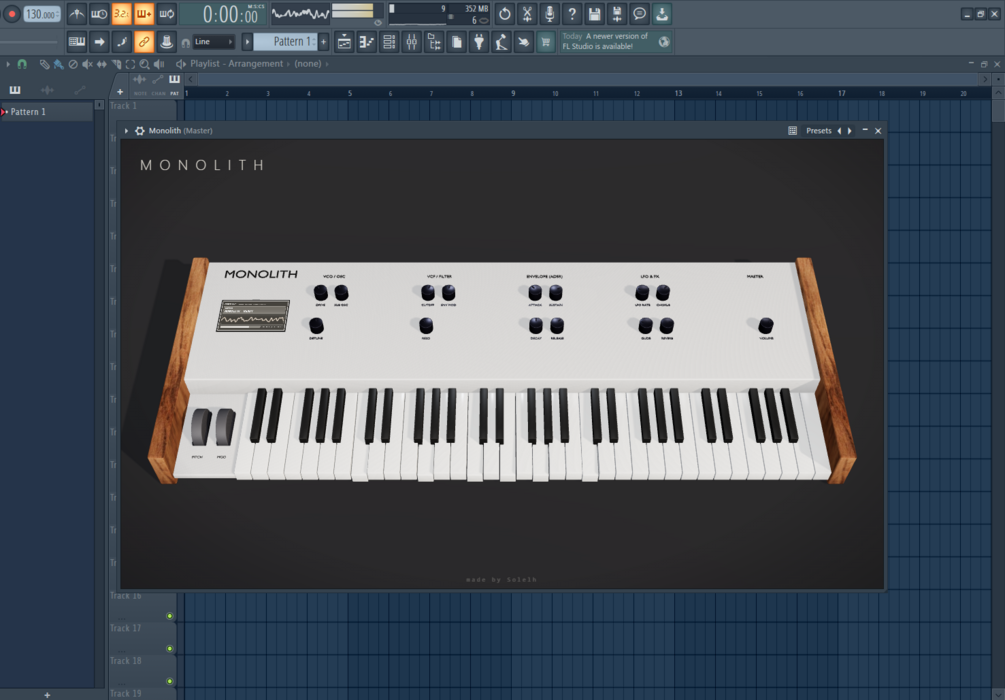
Task: Open Monolith plugin options menu arrow
Action: pos(126,131)
